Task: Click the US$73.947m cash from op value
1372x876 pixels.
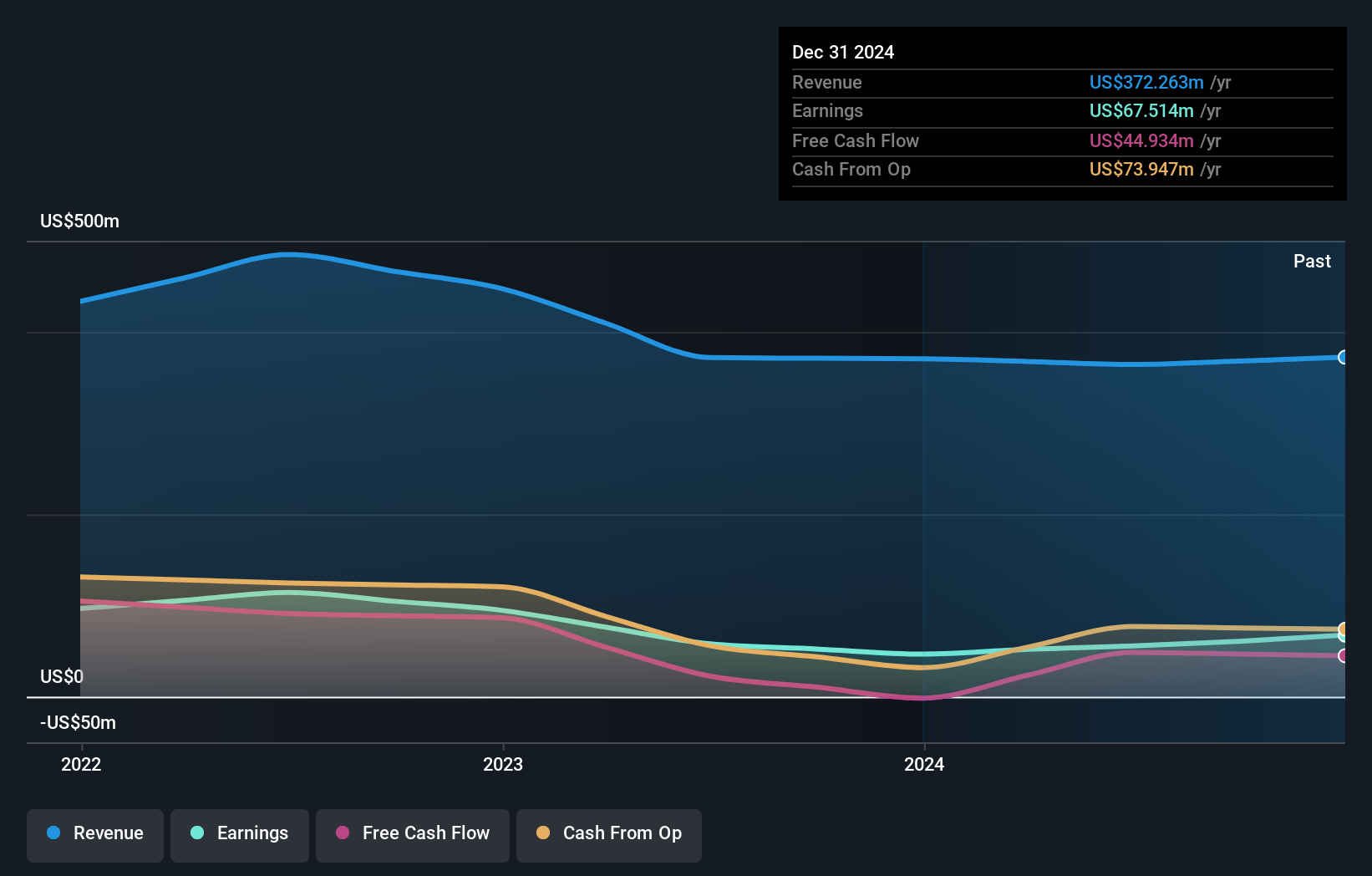Action: coord(1141,169)
